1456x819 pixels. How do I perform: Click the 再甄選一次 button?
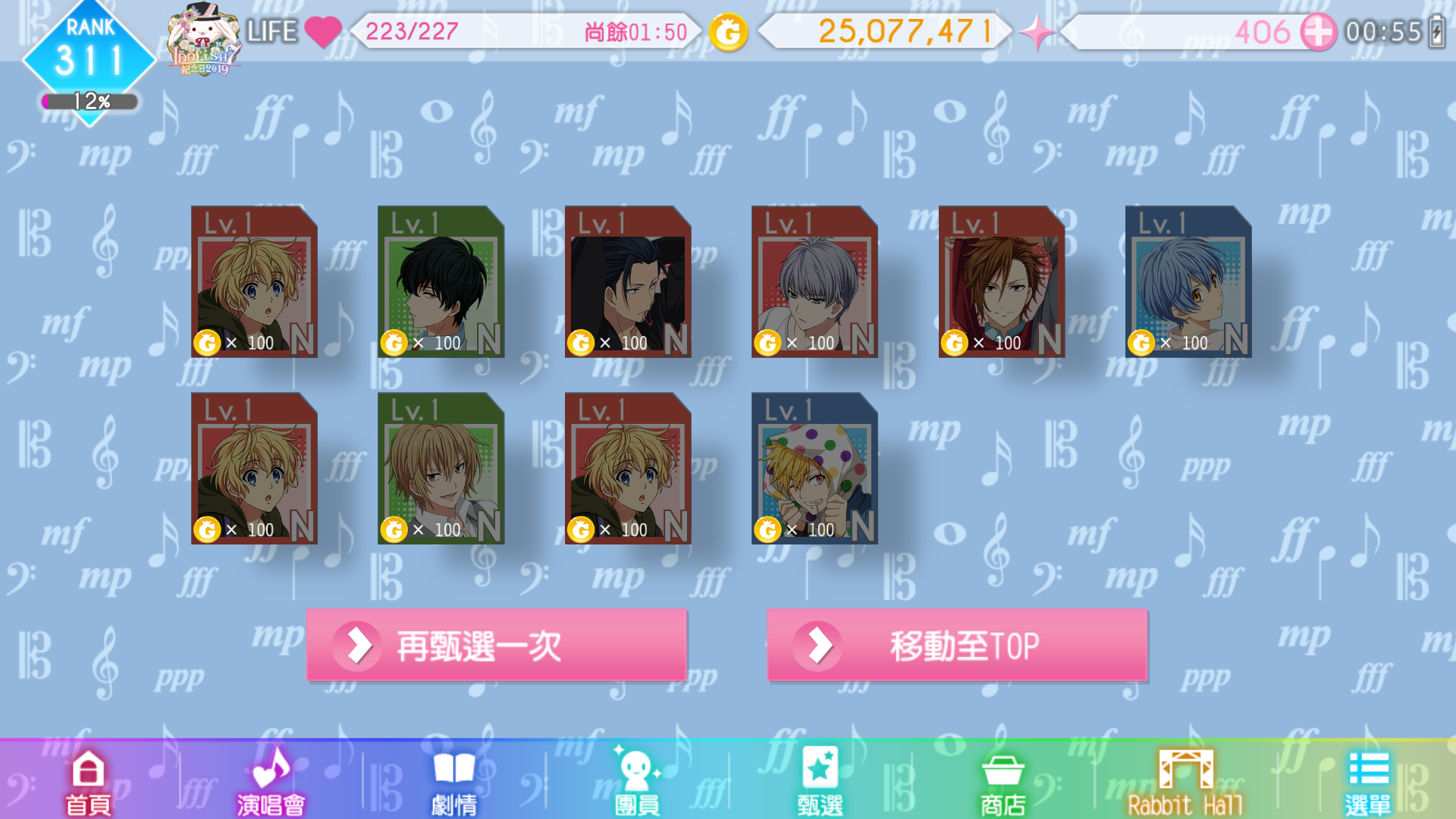[x=497, y=645]
